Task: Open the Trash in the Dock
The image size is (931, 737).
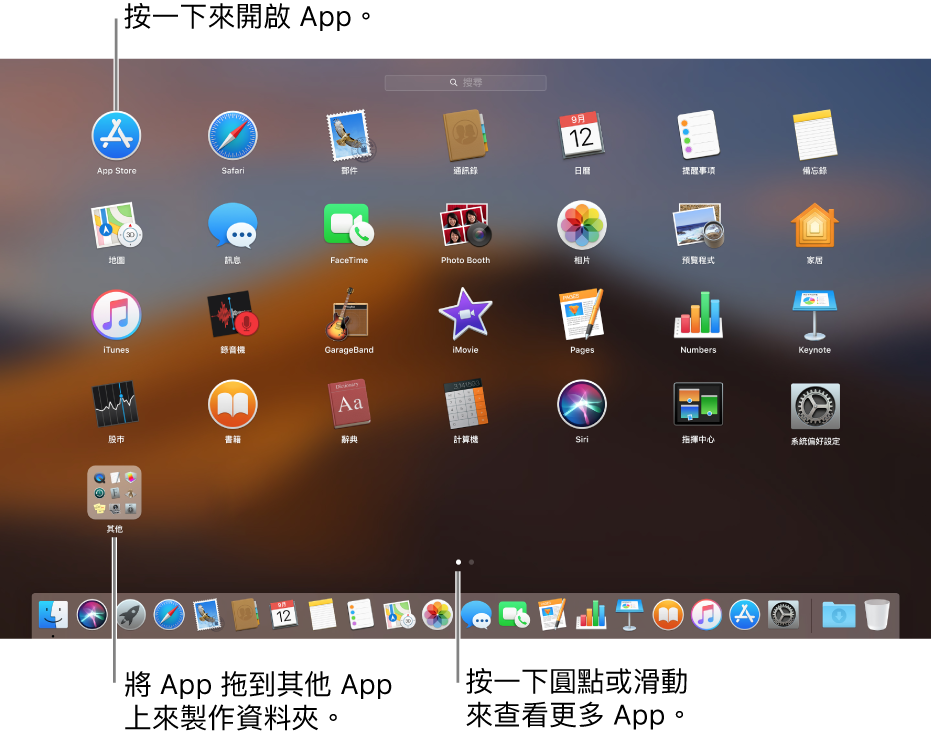Action: (x=876, y=614)
